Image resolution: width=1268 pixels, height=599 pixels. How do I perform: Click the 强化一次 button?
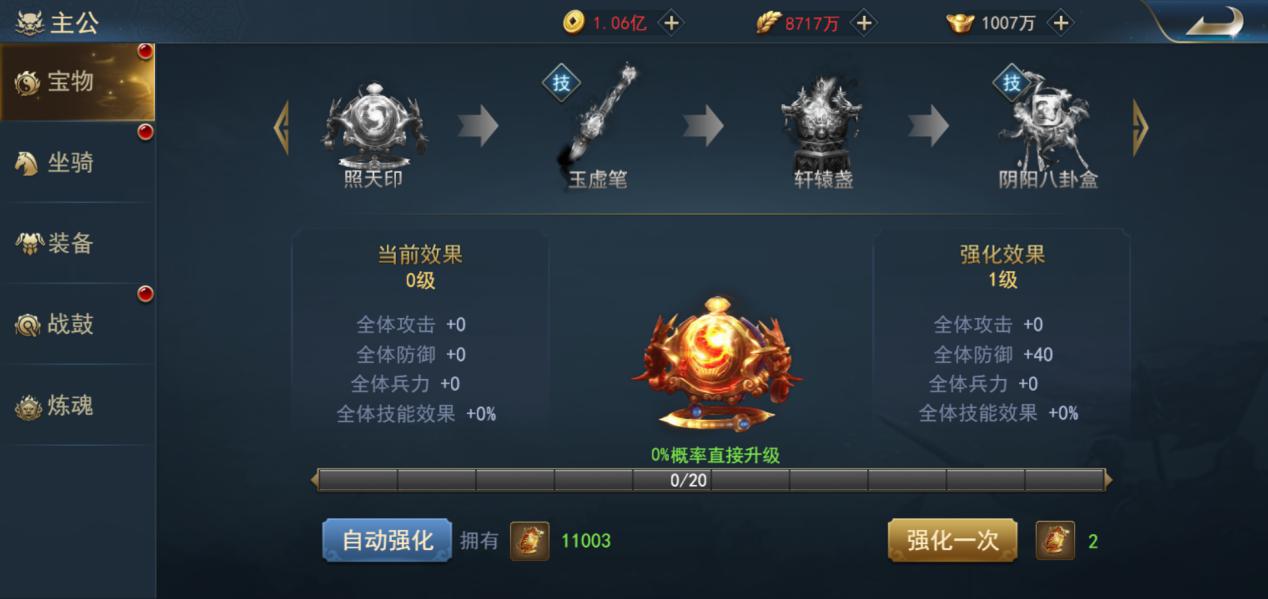(952, 541)
